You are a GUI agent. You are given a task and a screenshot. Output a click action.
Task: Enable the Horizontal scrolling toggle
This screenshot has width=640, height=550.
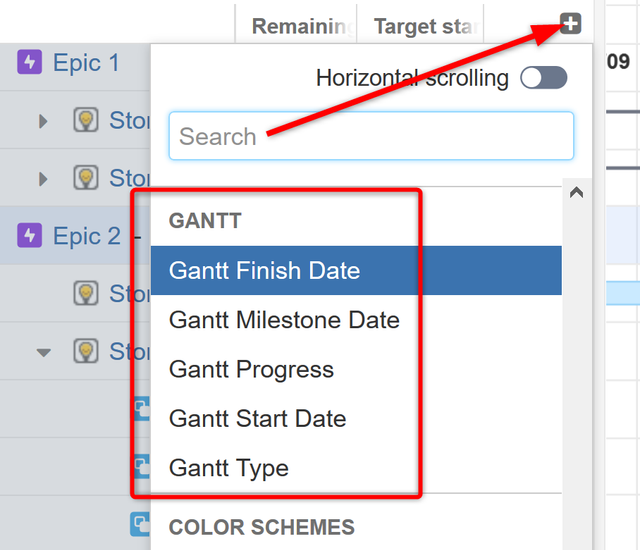coord(543,78)
